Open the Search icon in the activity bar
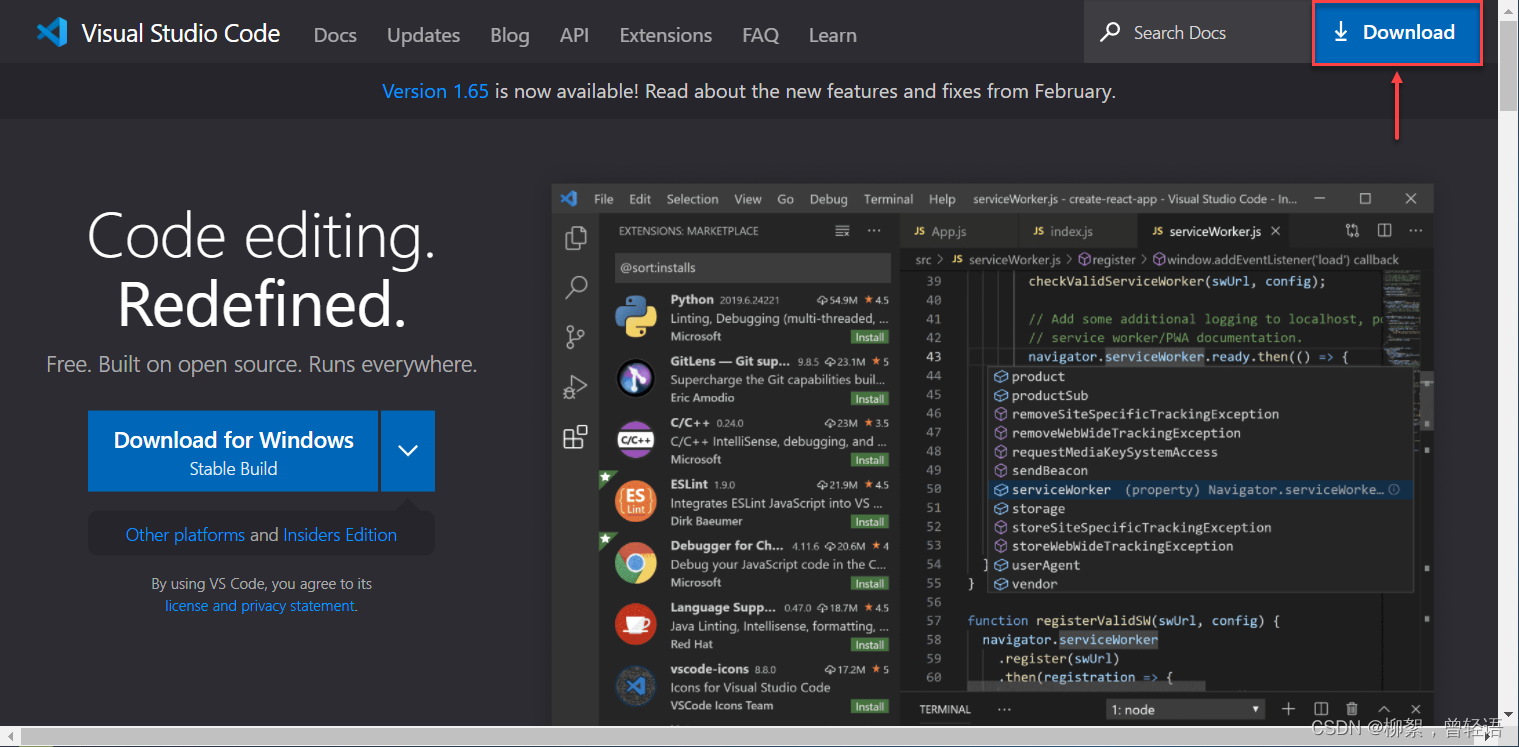 [x=576, y=288]
